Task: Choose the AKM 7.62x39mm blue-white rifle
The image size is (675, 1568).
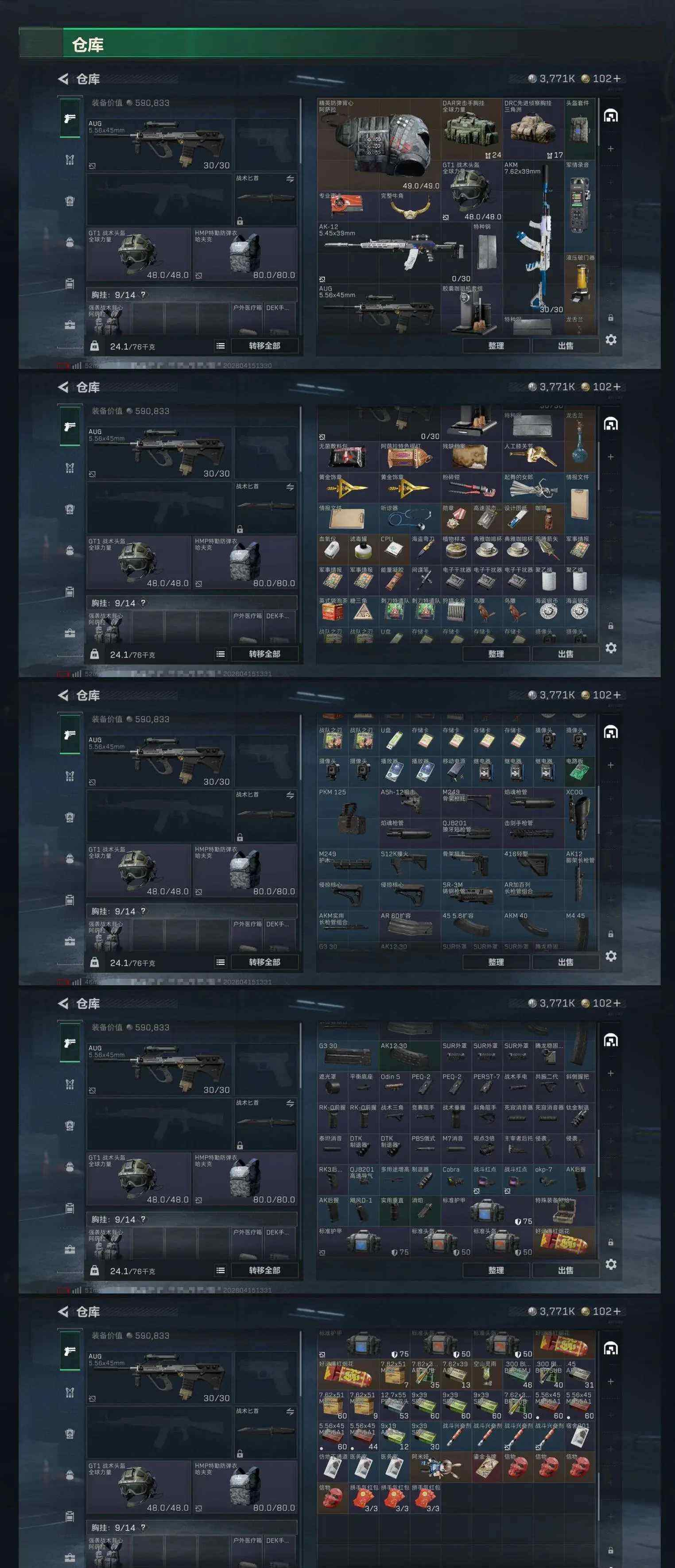Action: [533, 237]
